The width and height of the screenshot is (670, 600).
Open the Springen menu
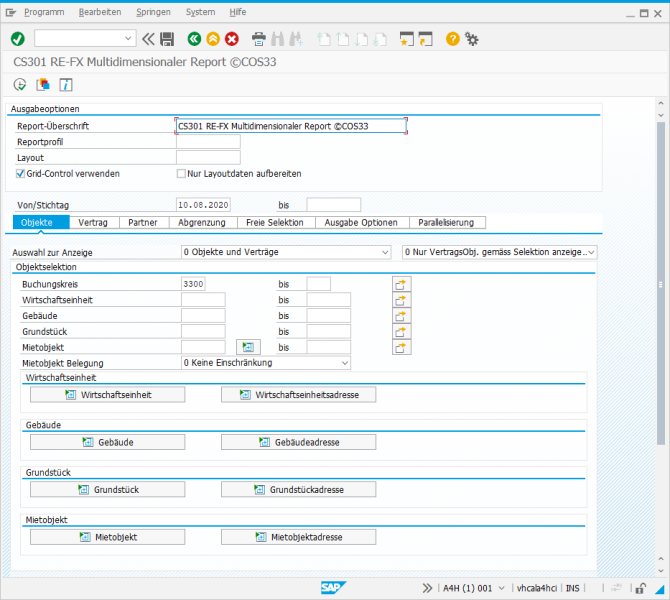153,12
